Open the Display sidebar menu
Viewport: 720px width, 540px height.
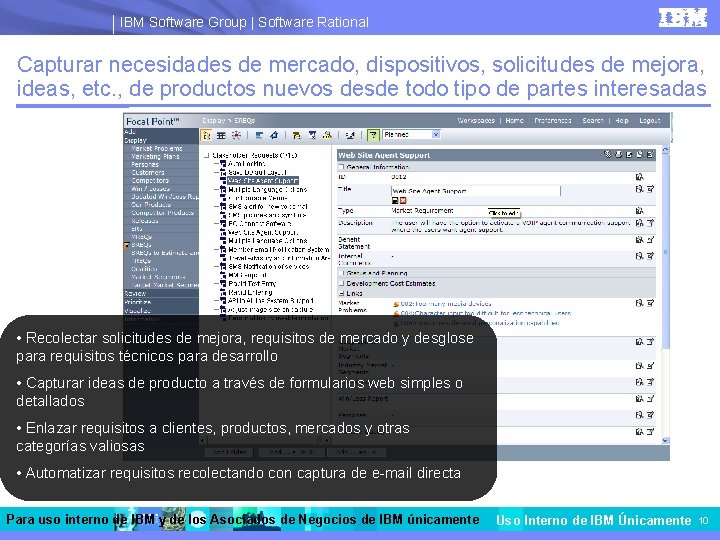[x=135, y=141]
